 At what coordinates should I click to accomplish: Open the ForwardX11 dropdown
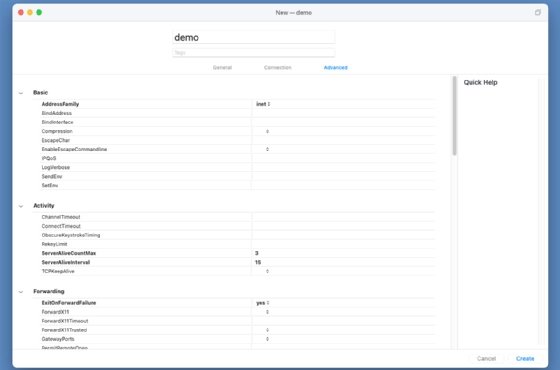(267, 312)
